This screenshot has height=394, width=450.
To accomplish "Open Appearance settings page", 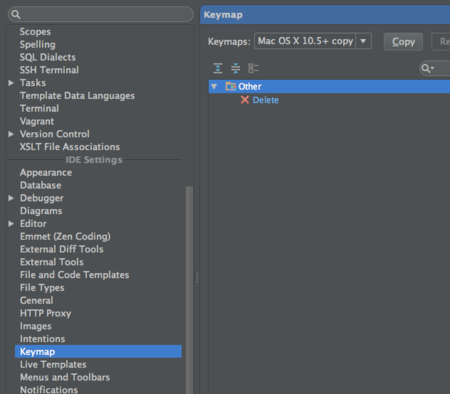I will coord(46,173).
